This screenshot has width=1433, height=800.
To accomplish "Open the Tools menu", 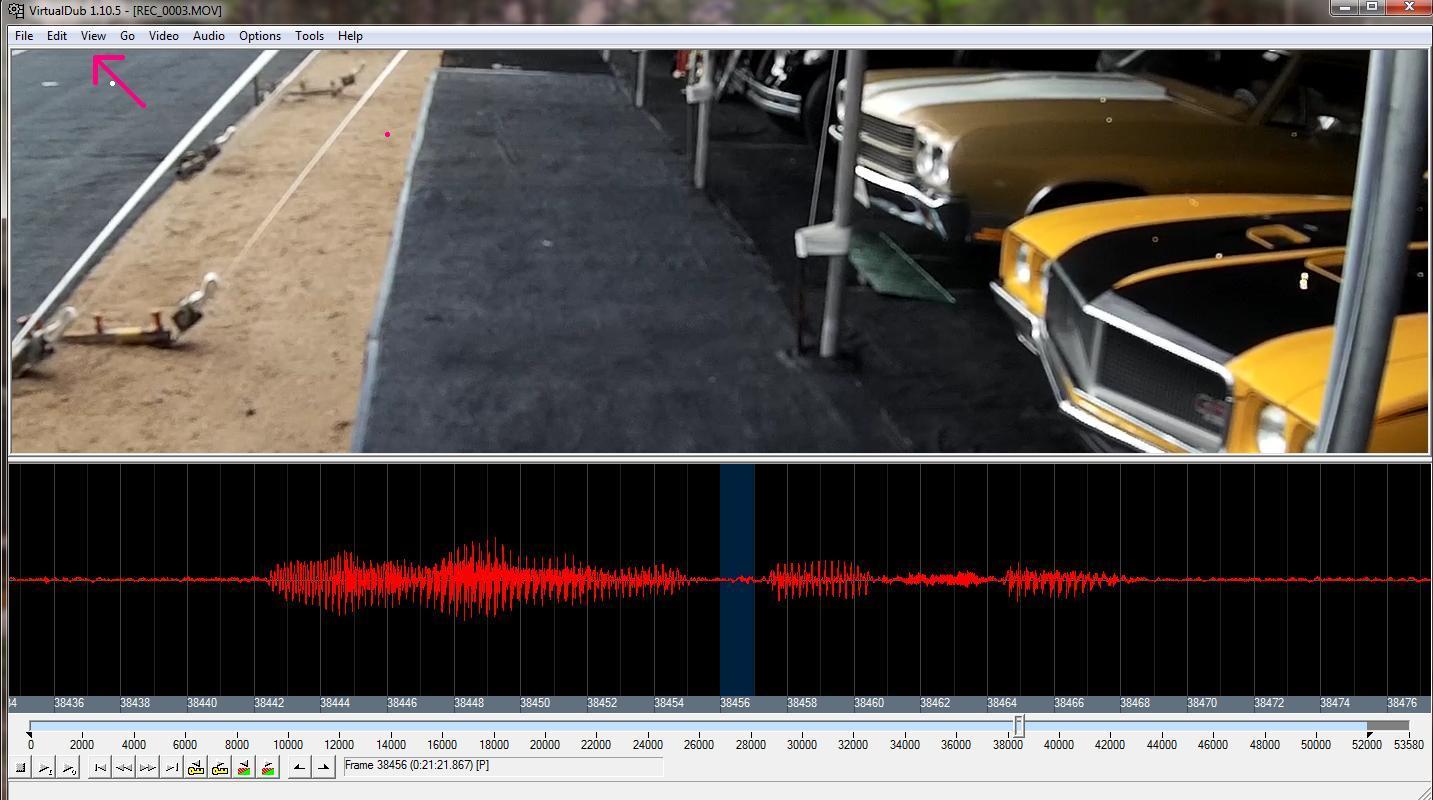I will click(x=309, y=36).
